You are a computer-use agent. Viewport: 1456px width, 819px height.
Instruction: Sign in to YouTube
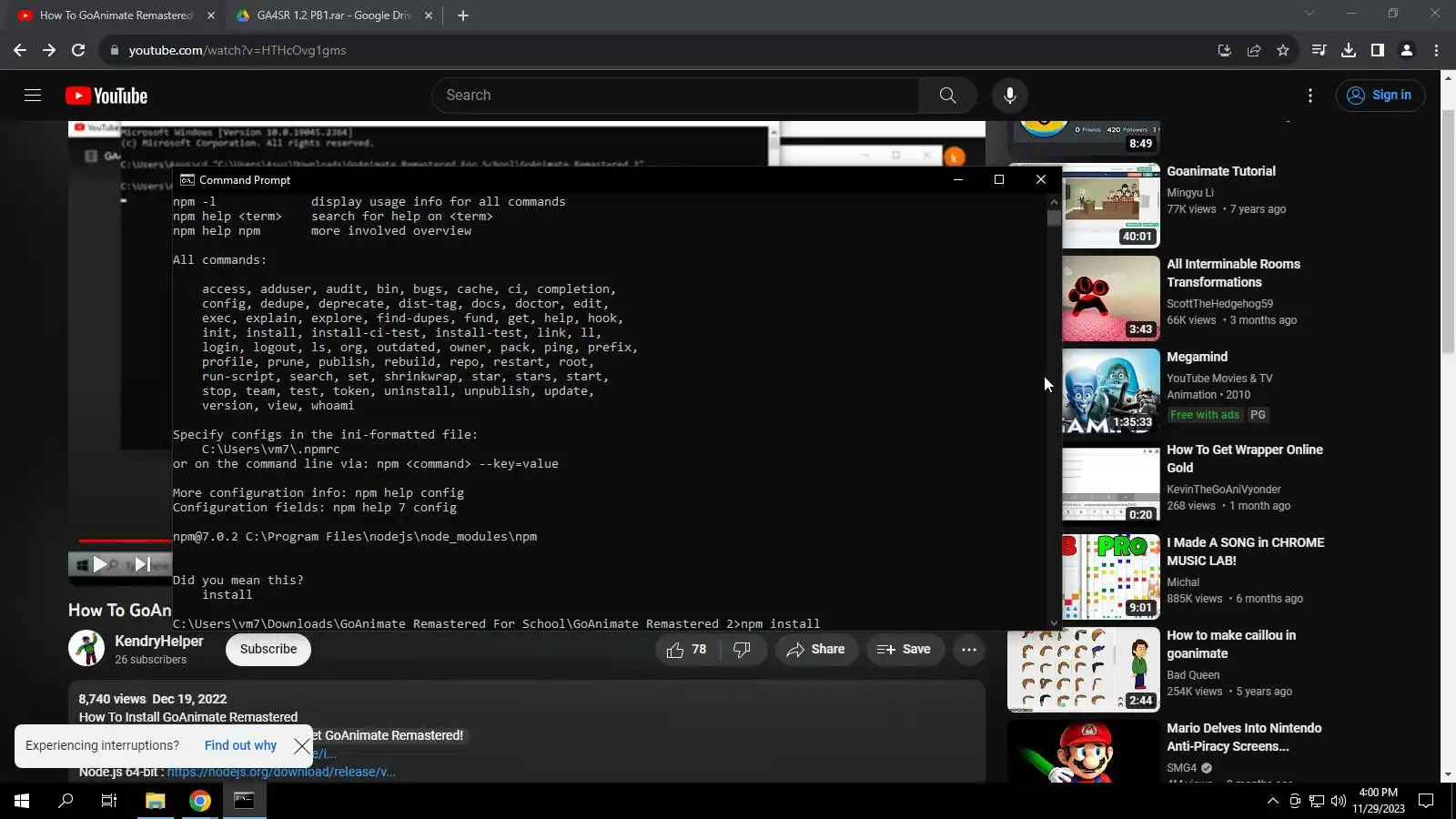point(1380,96)
